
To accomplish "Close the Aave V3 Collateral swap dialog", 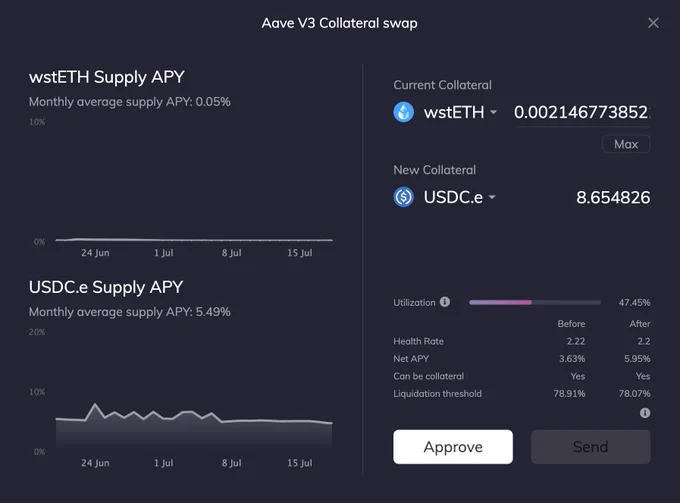I will click(653, 23).
